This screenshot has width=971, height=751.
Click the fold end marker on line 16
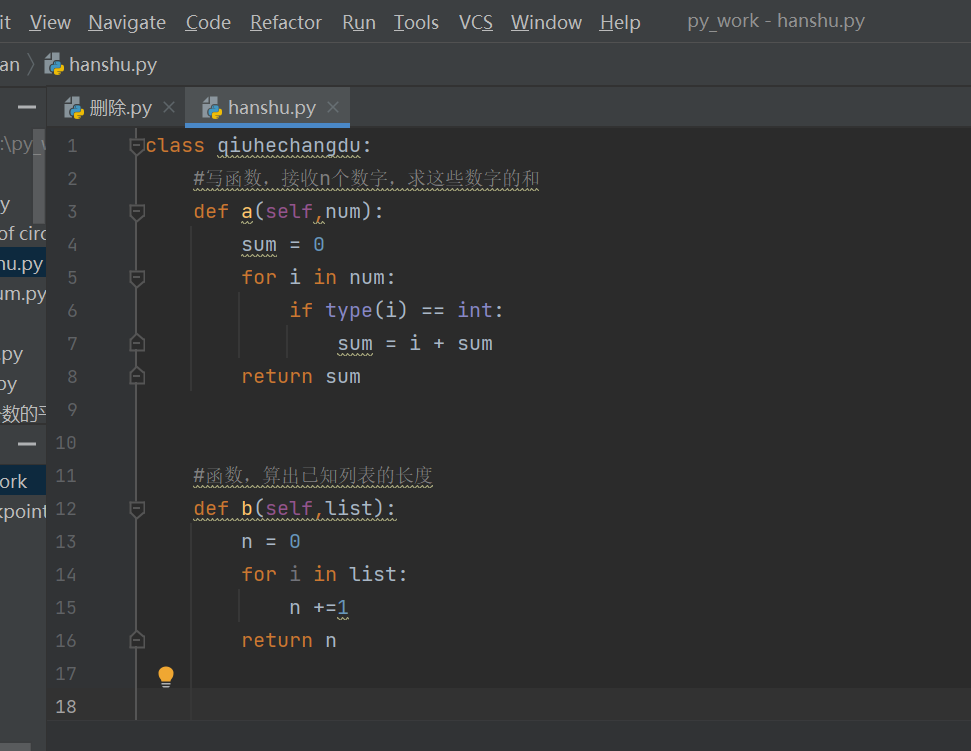coord(137,640)
